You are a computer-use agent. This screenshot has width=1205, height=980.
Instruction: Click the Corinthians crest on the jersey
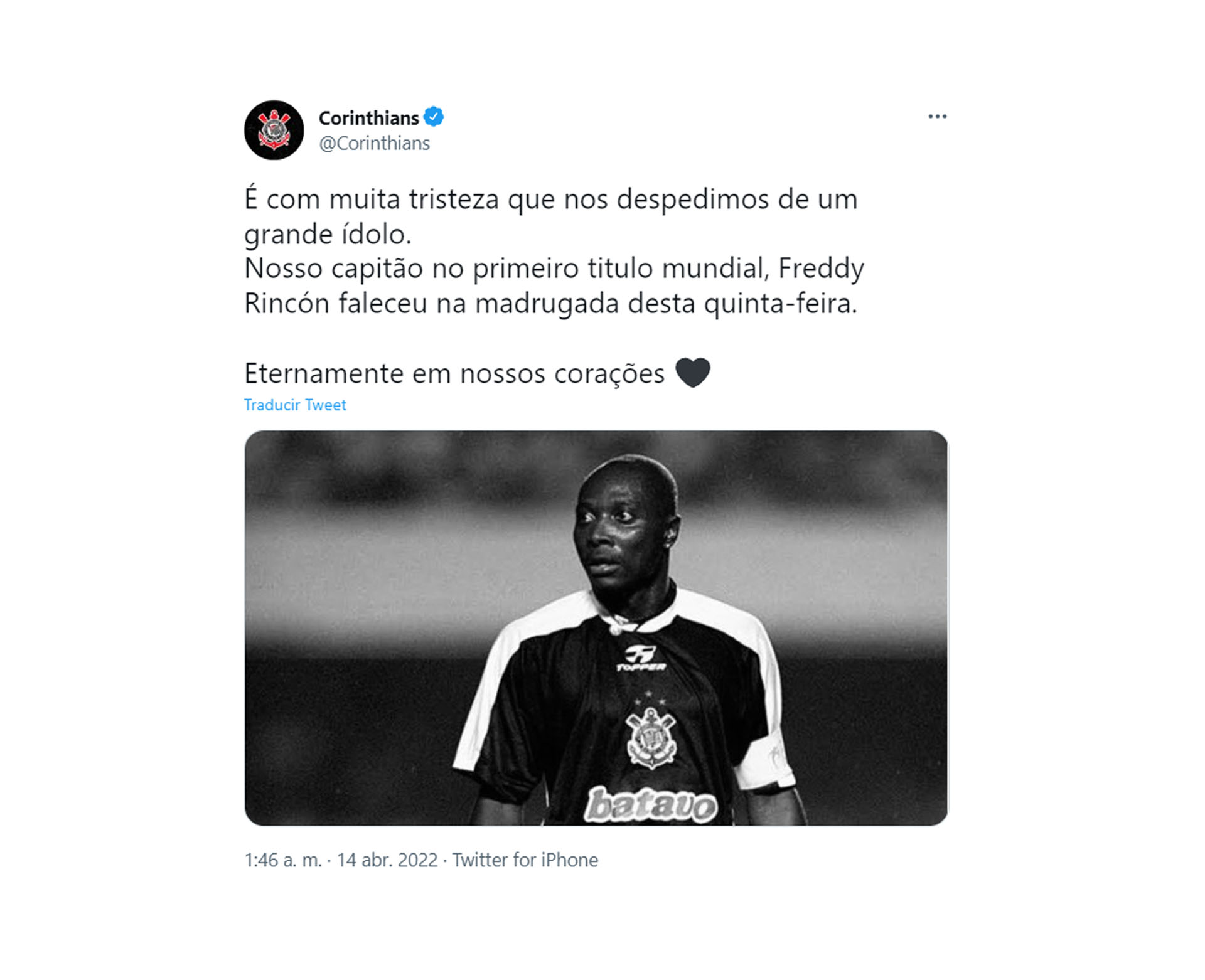pyautogui.click(x=651, y=738)
